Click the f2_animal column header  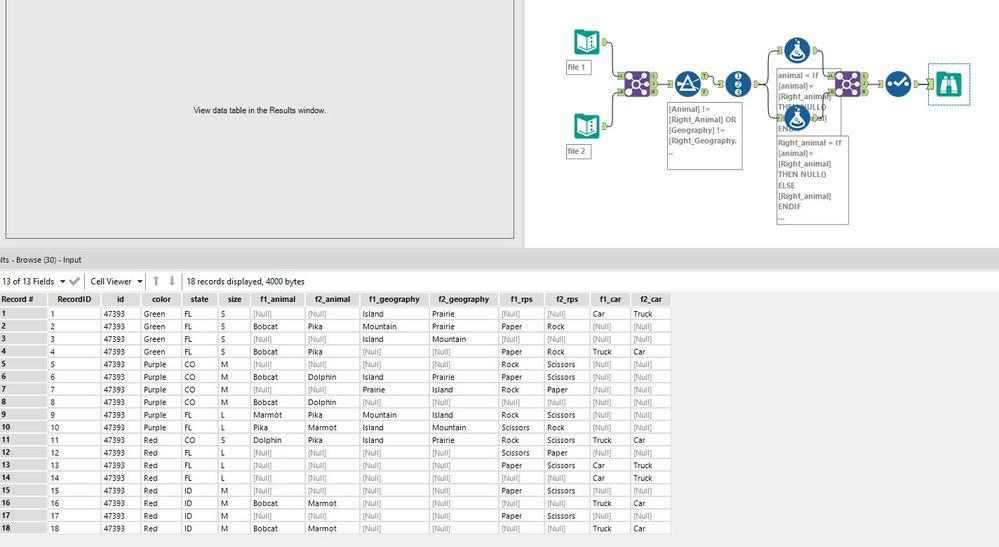[x=333, y=299]
